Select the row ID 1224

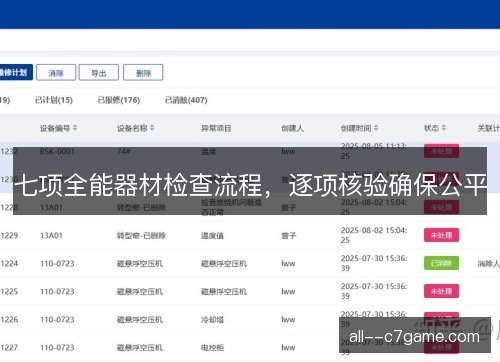pyautogui.click(x=9, y=264)
